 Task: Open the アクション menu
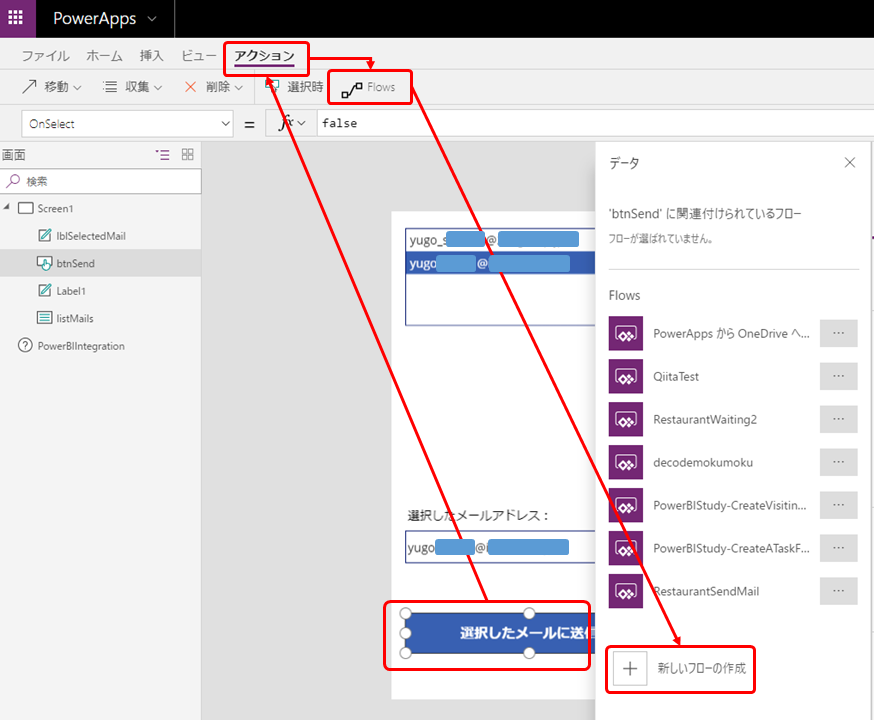[266, 57]
